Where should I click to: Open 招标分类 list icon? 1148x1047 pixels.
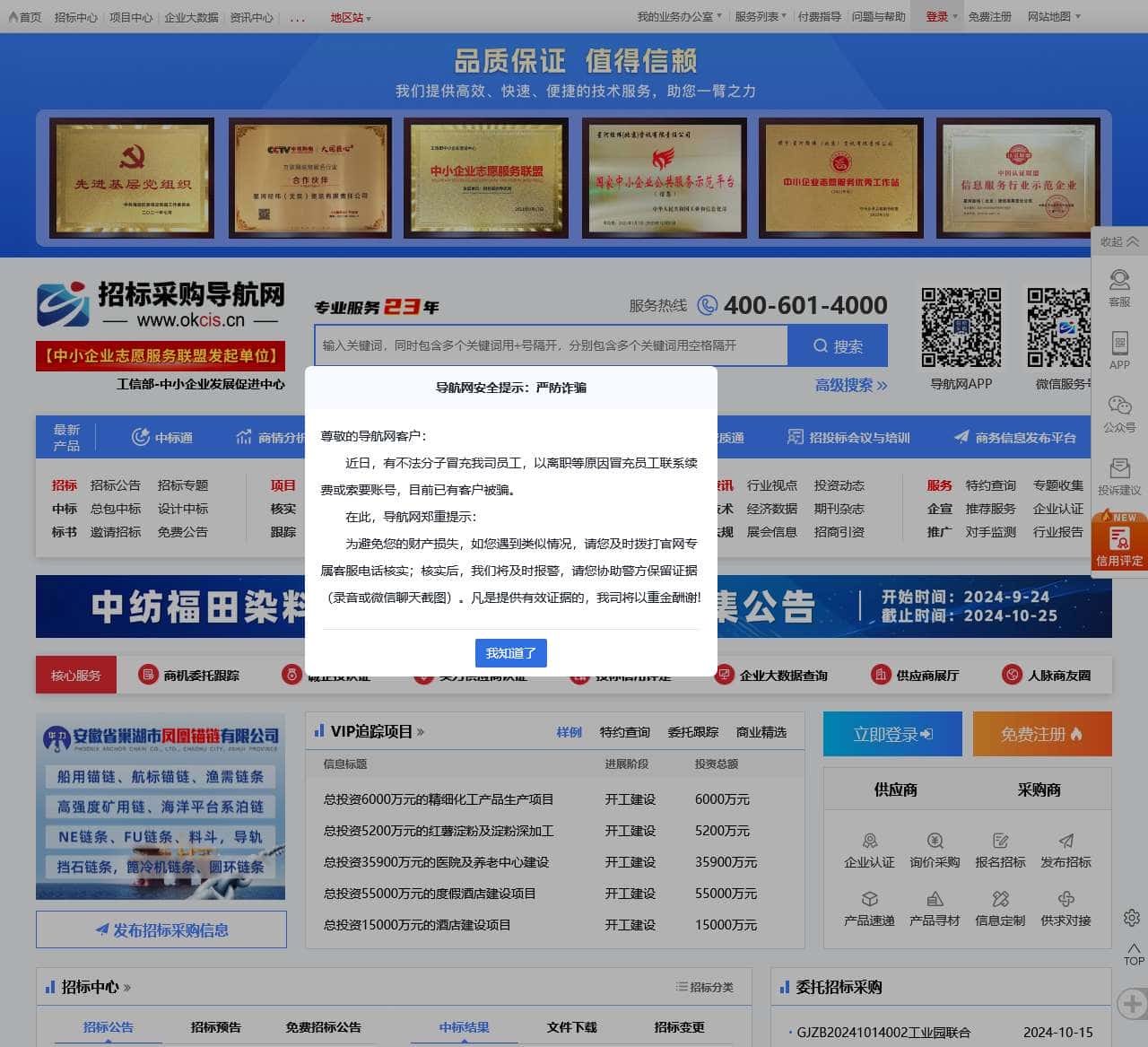click(705, 987)
